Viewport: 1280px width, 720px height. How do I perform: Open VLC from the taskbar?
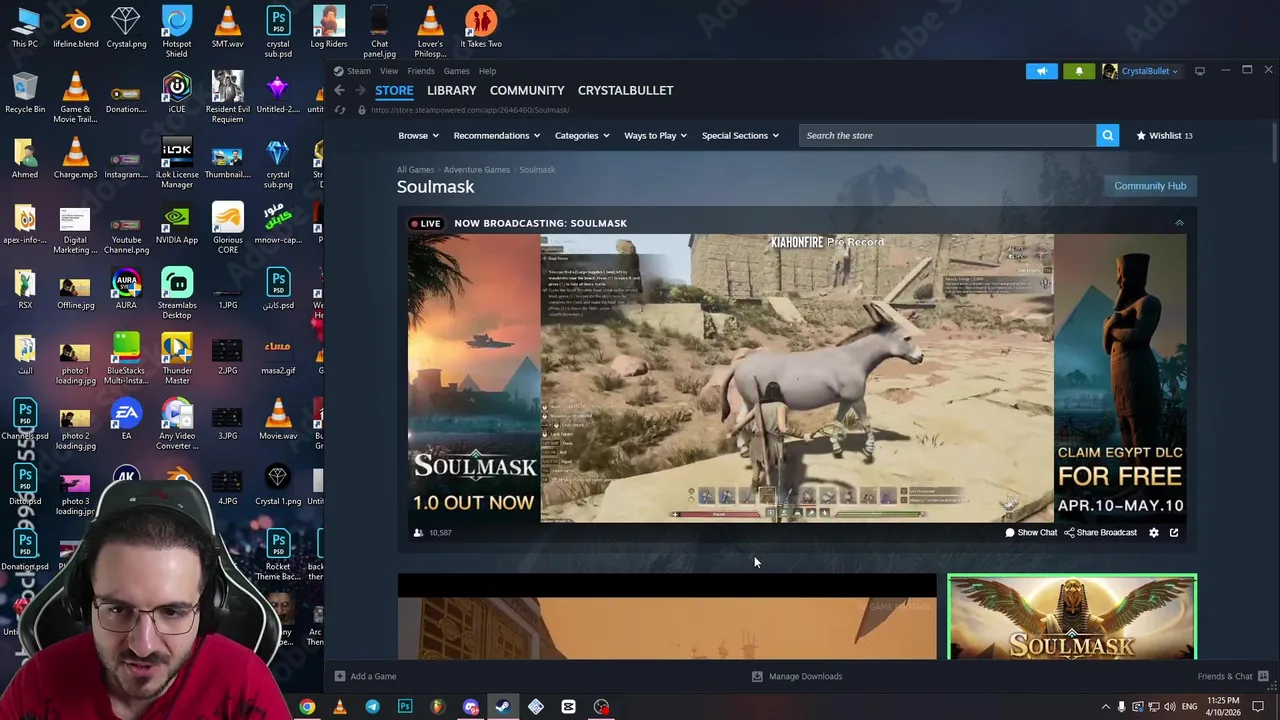click(340, 707)
